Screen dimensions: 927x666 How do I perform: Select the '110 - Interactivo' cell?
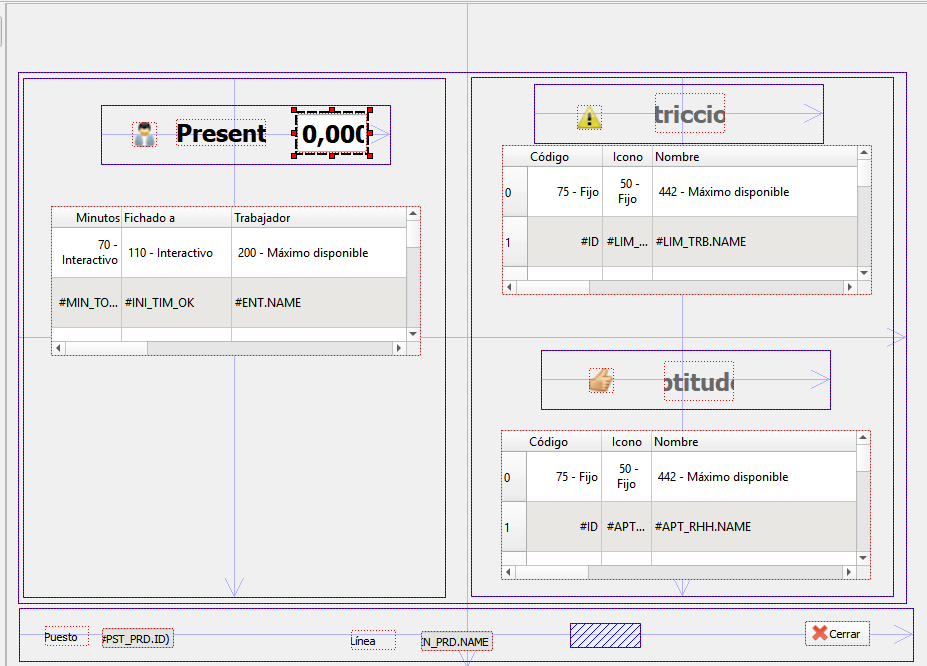pyautogui.click(x=176, y=252)
